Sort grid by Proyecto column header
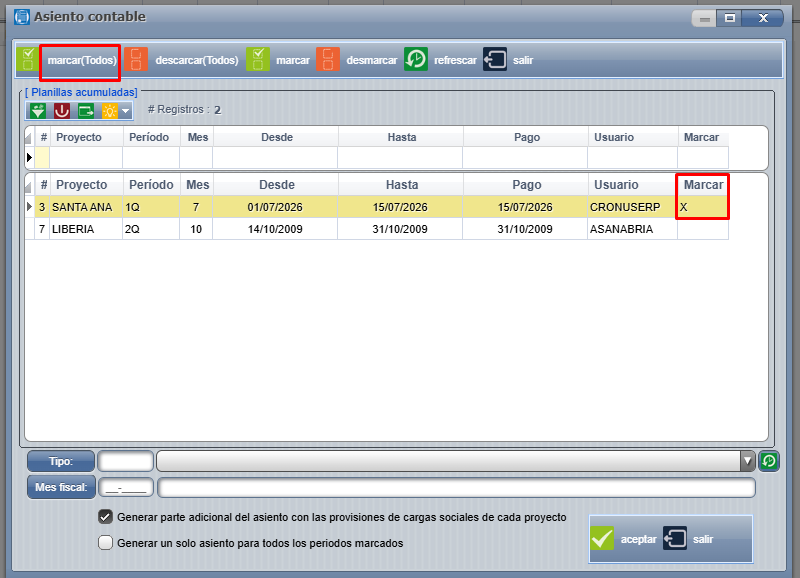The width and height of the screenshot is (800, 578). click(82, 185)
